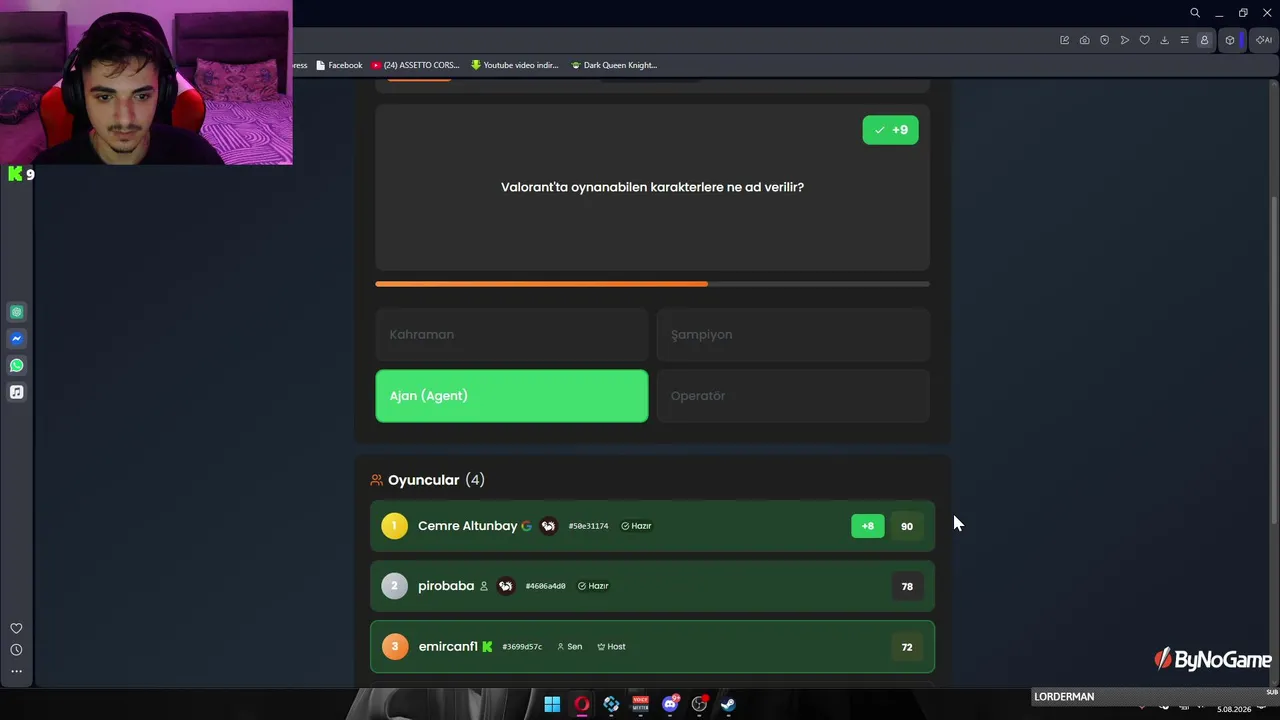The image size is (1280, 720).
Task: Open the Windows Start menu
Action: (552, 704)
